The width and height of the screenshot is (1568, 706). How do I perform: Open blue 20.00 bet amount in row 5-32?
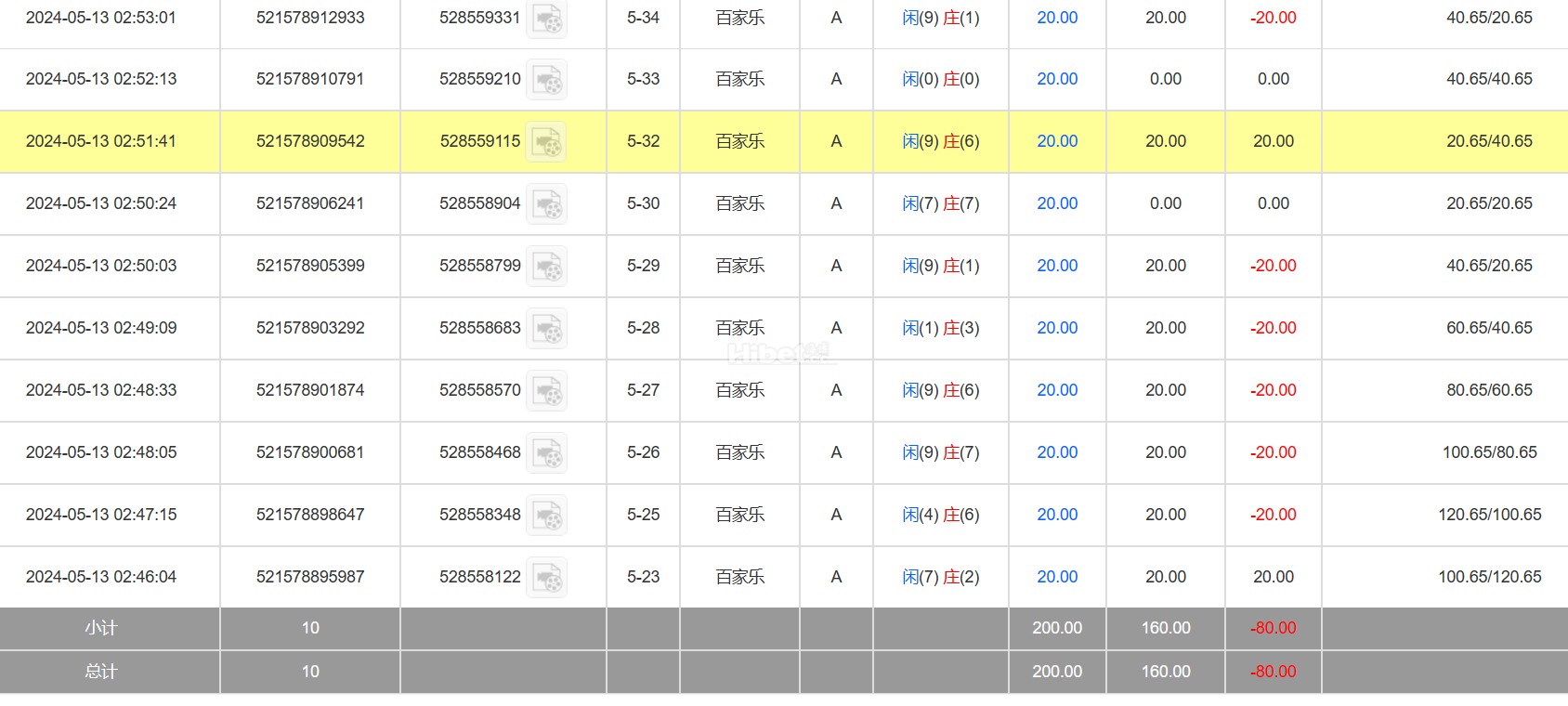[1057, 141]
